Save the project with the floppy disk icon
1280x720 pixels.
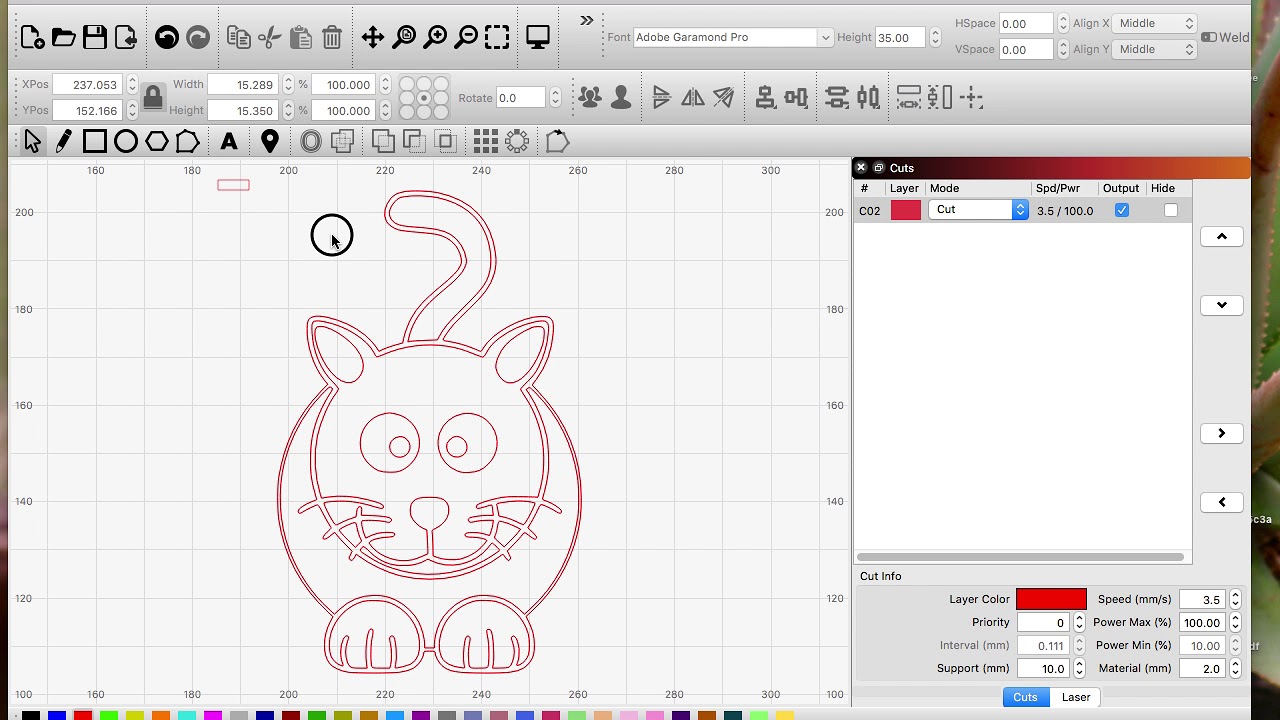tap(95, 38)
